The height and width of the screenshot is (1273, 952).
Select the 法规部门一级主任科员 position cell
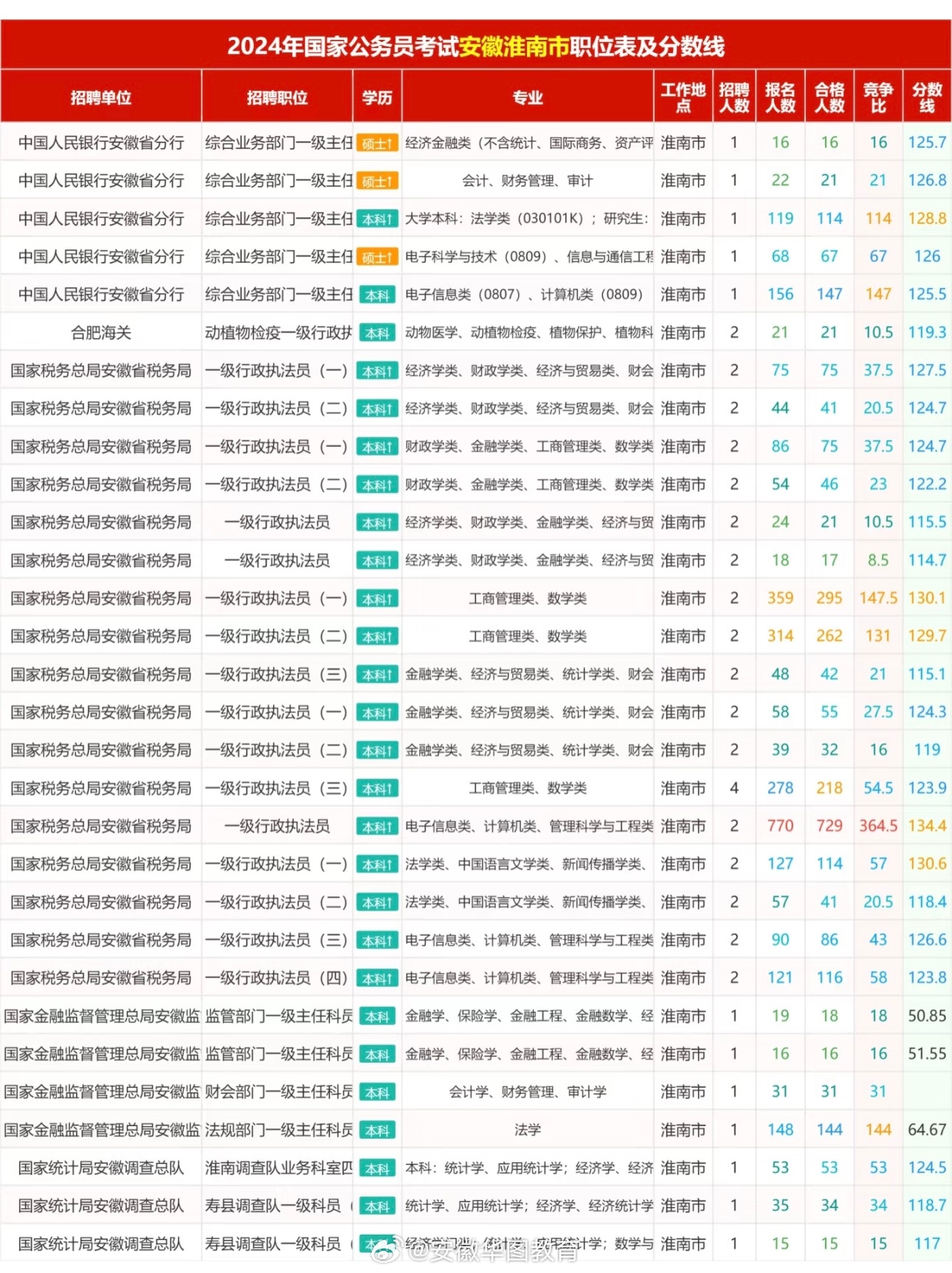[x=277, y=1130]
